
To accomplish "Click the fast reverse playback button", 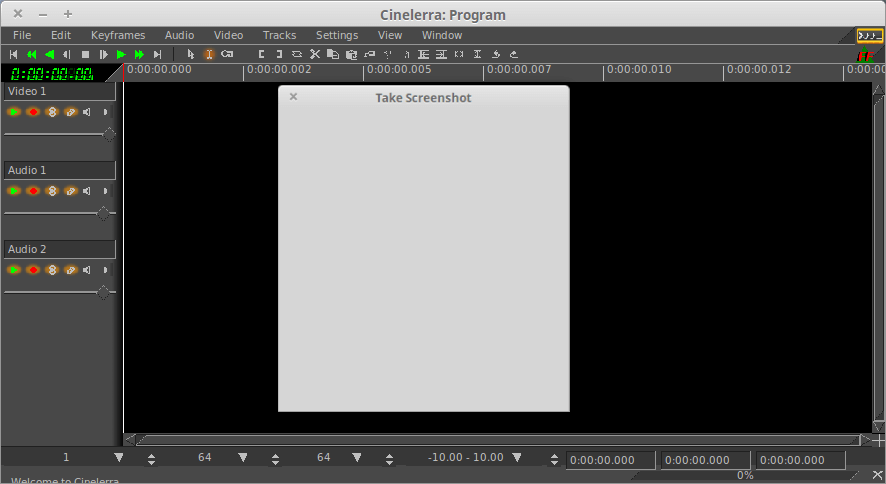I will click(32, 54).
